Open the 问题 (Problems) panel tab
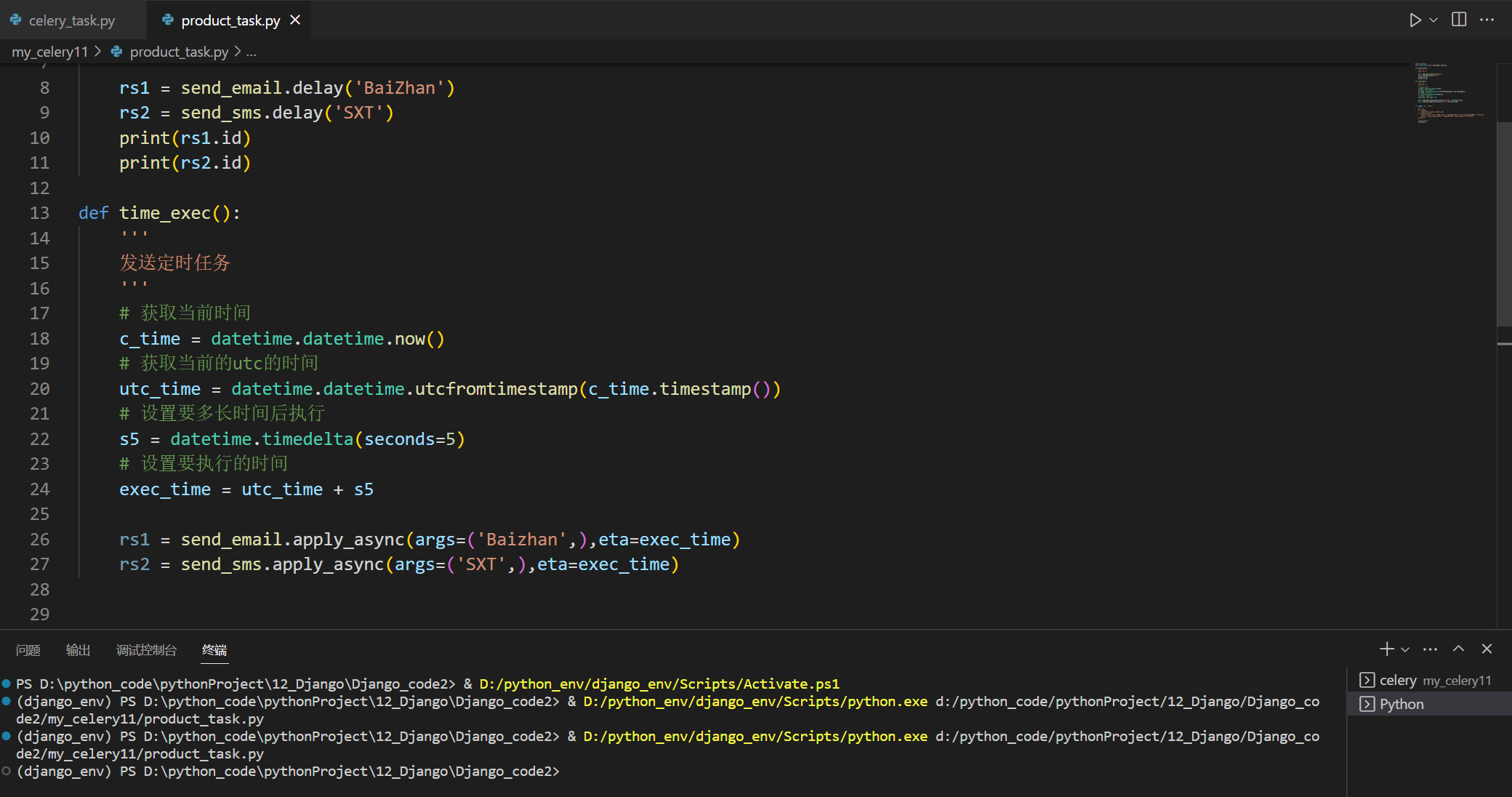1512x797 pixels. (x=28, y=650)
